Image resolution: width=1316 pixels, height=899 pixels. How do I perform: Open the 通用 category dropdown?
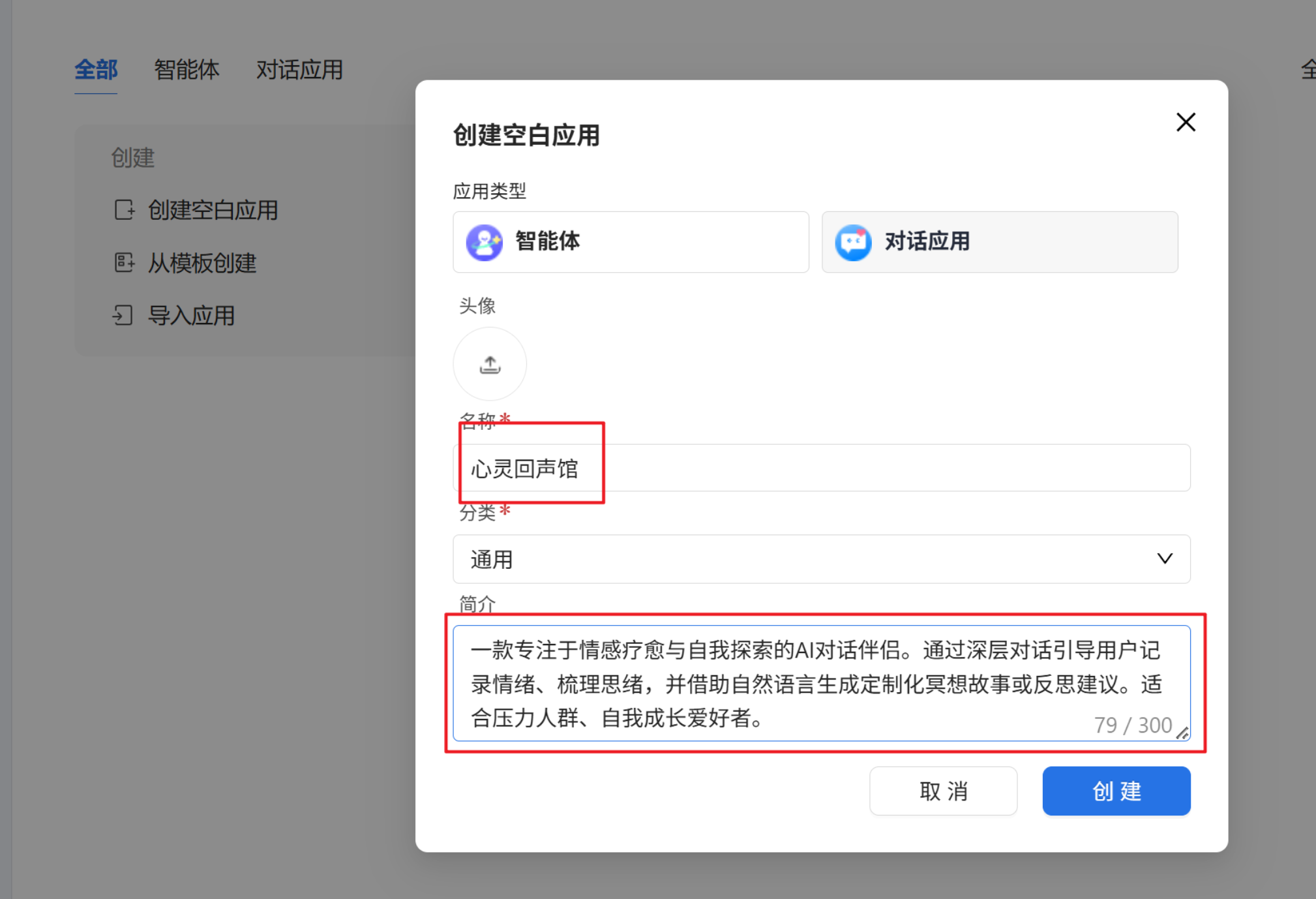[x=821, y=559]
